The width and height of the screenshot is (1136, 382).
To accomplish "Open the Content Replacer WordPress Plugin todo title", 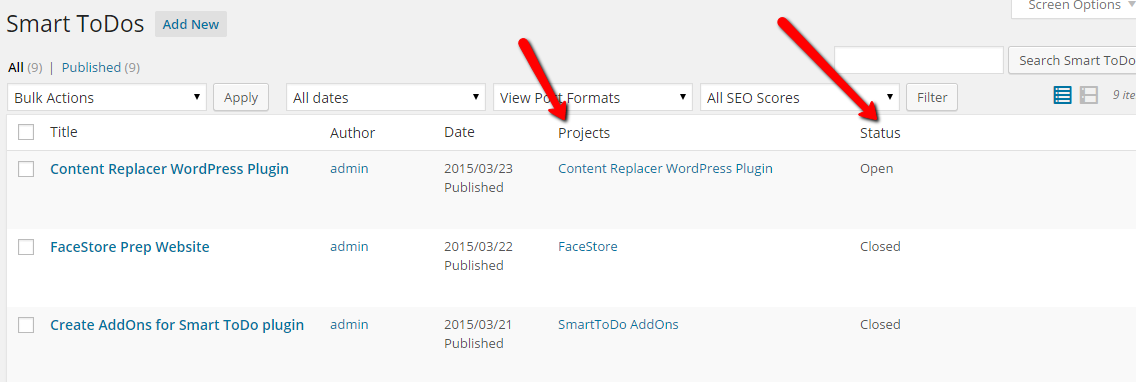I will click(170, 169).
